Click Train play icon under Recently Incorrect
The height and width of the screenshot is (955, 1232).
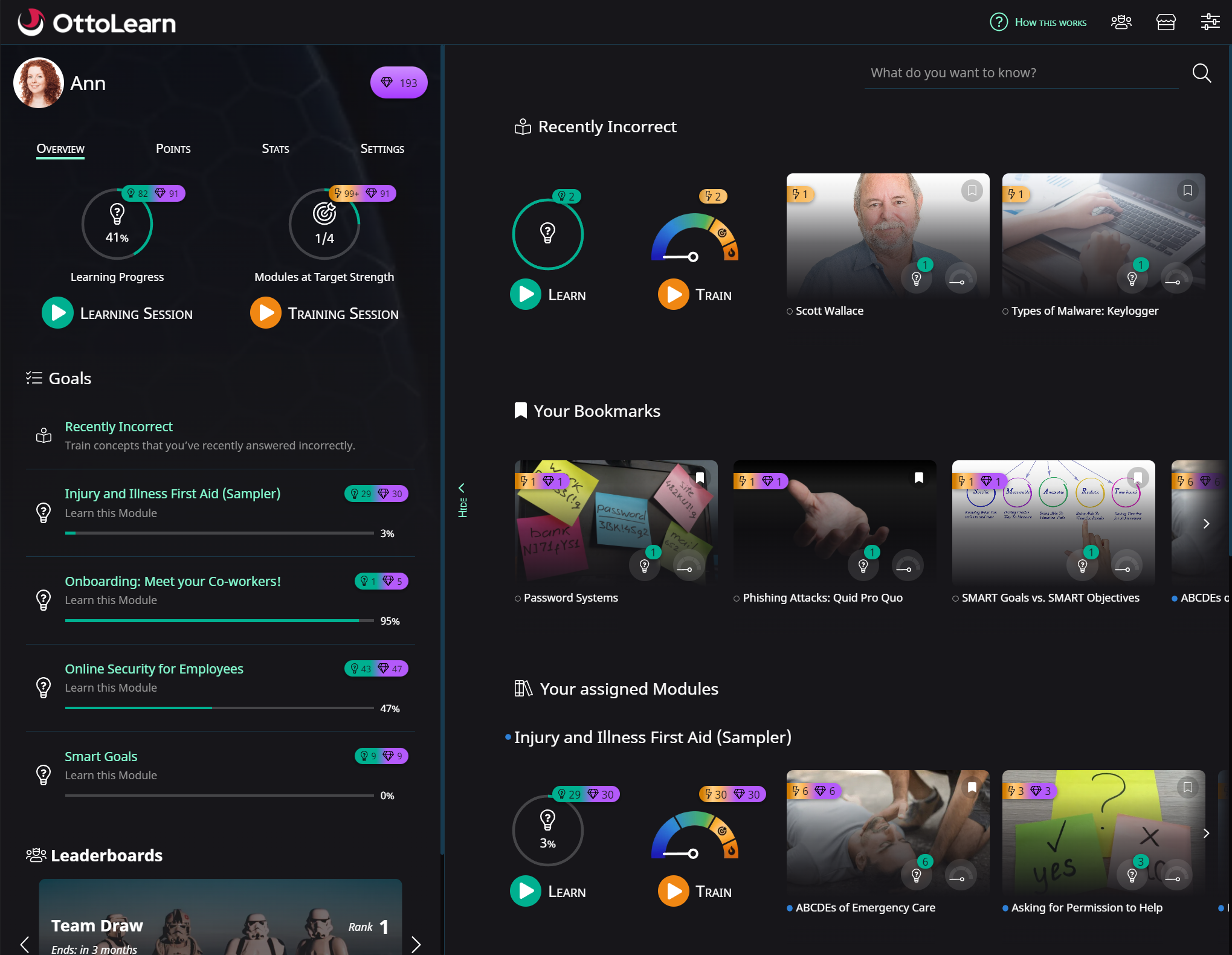click(674, 295)
